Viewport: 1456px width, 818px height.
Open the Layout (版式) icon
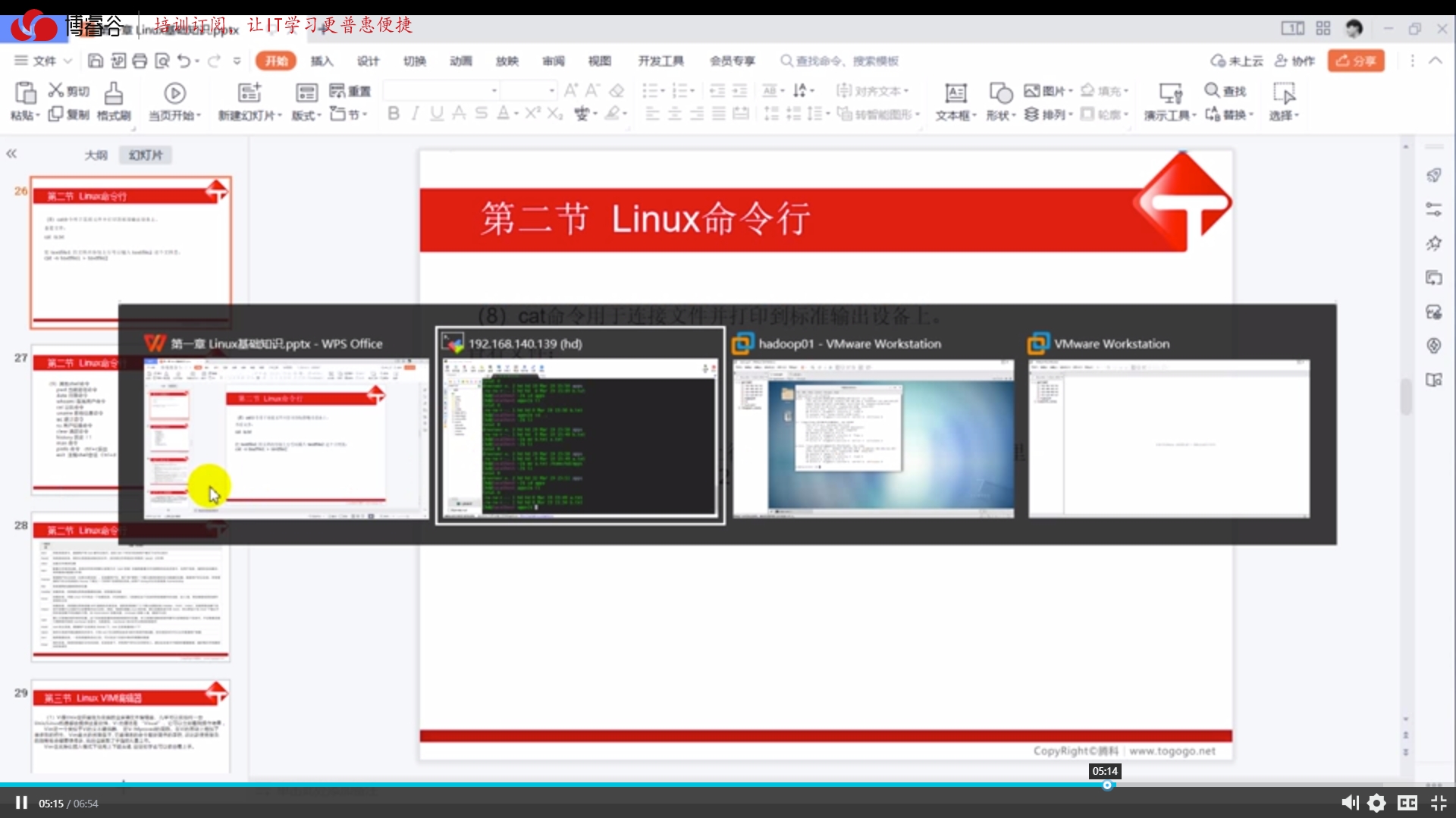[x=306, y=92]
